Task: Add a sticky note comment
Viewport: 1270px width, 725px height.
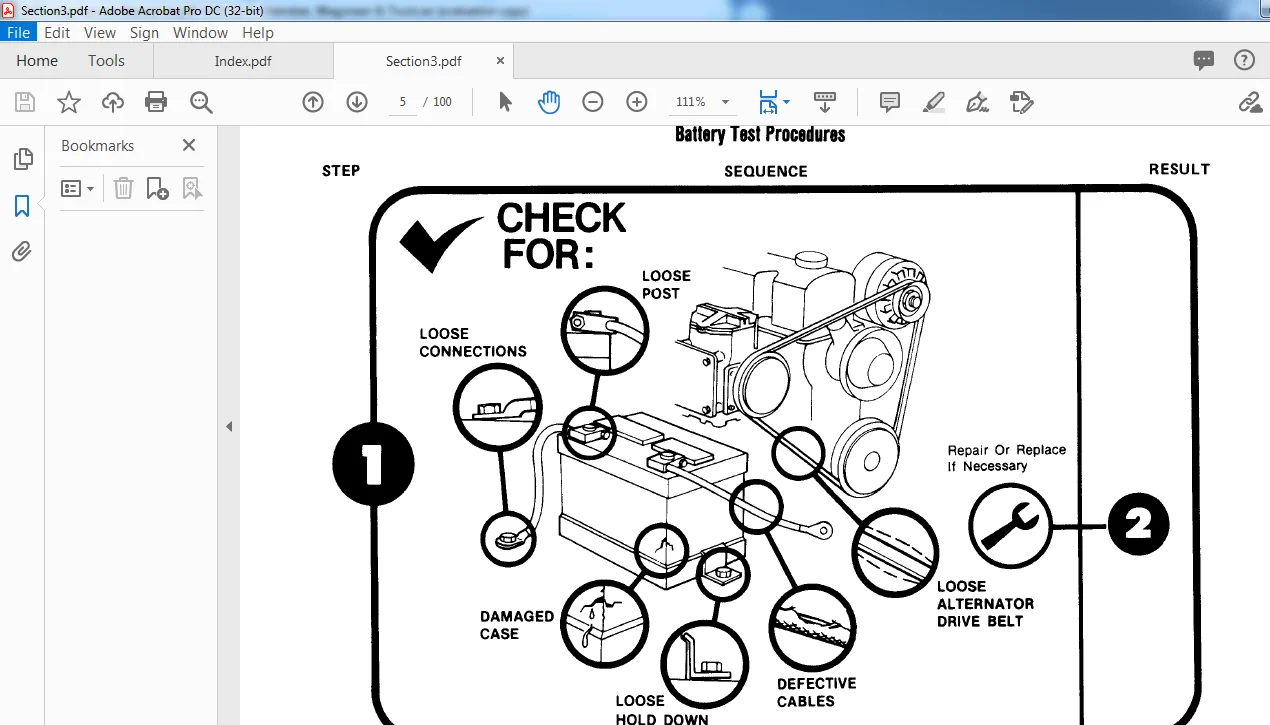Action: pyautogui.click(x=889, y=102)
